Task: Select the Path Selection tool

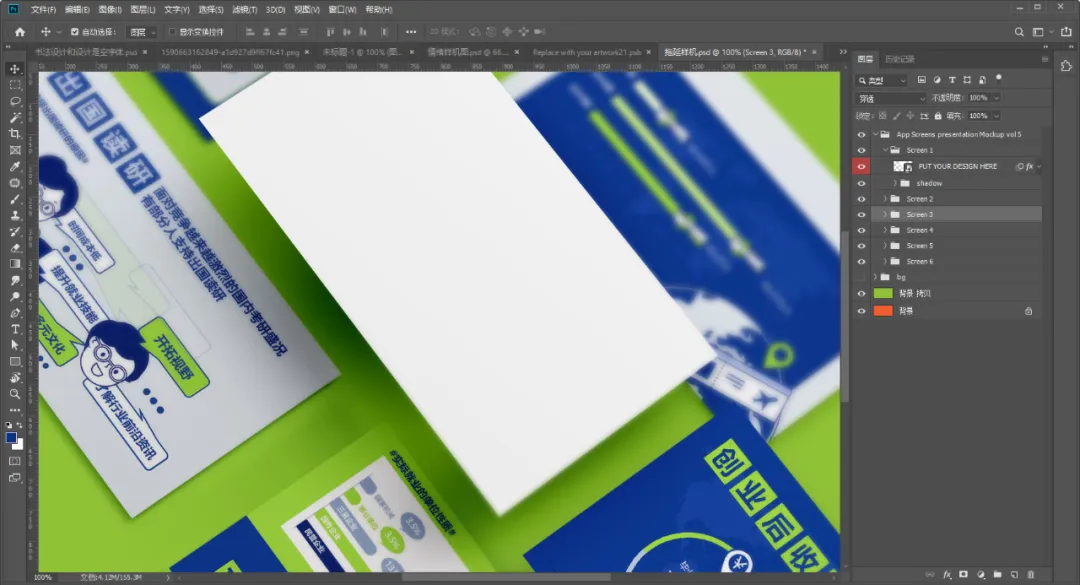Action: [x=14, y=345]
